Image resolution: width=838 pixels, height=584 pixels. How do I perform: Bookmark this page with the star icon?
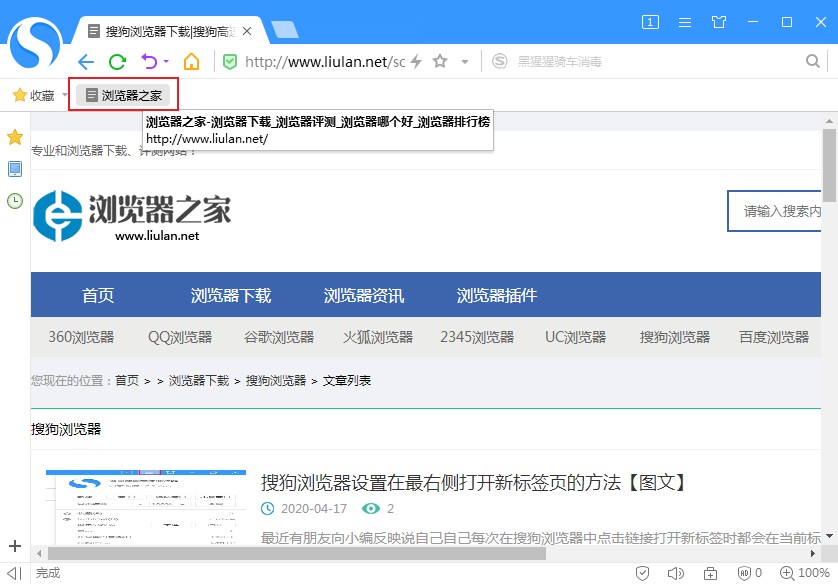[440, 61]
